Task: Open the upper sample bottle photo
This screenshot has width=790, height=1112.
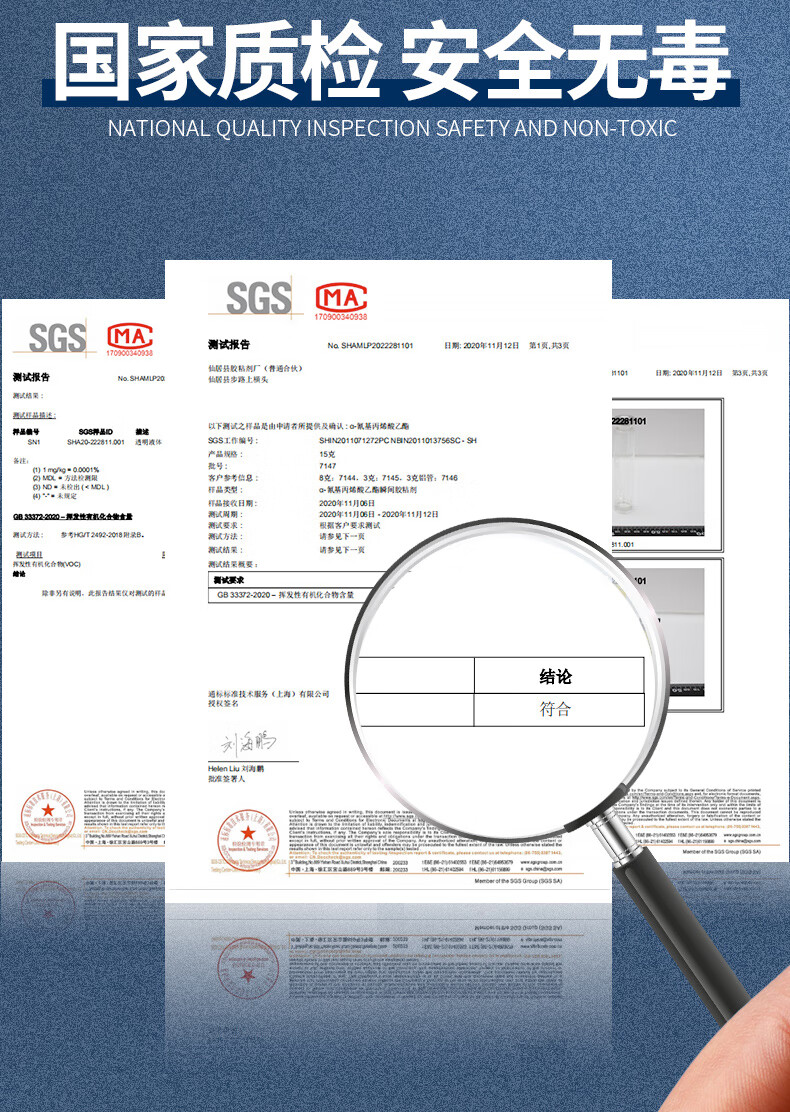Action: point(660,474)
